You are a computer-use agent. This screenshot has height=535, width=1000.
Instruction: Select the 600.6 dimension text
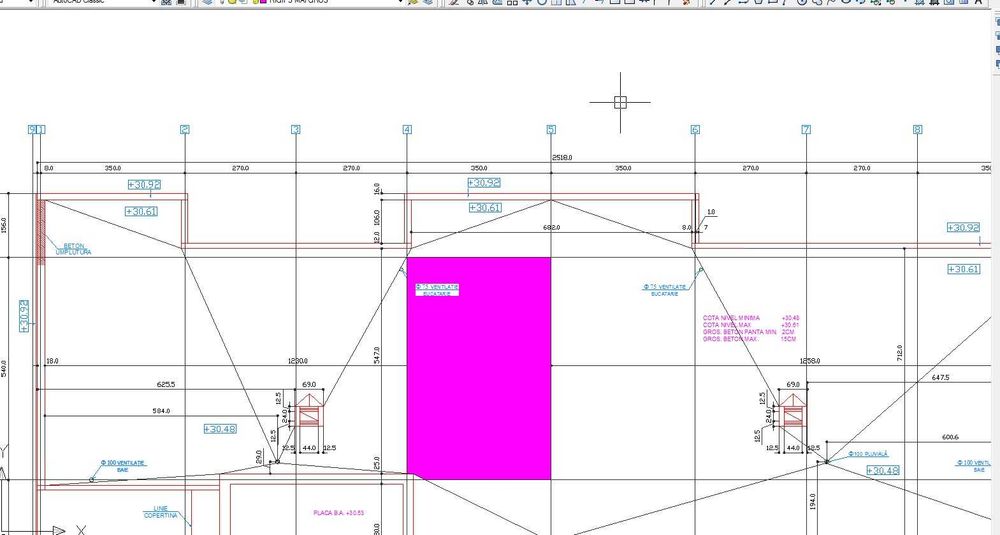[950, 437]
